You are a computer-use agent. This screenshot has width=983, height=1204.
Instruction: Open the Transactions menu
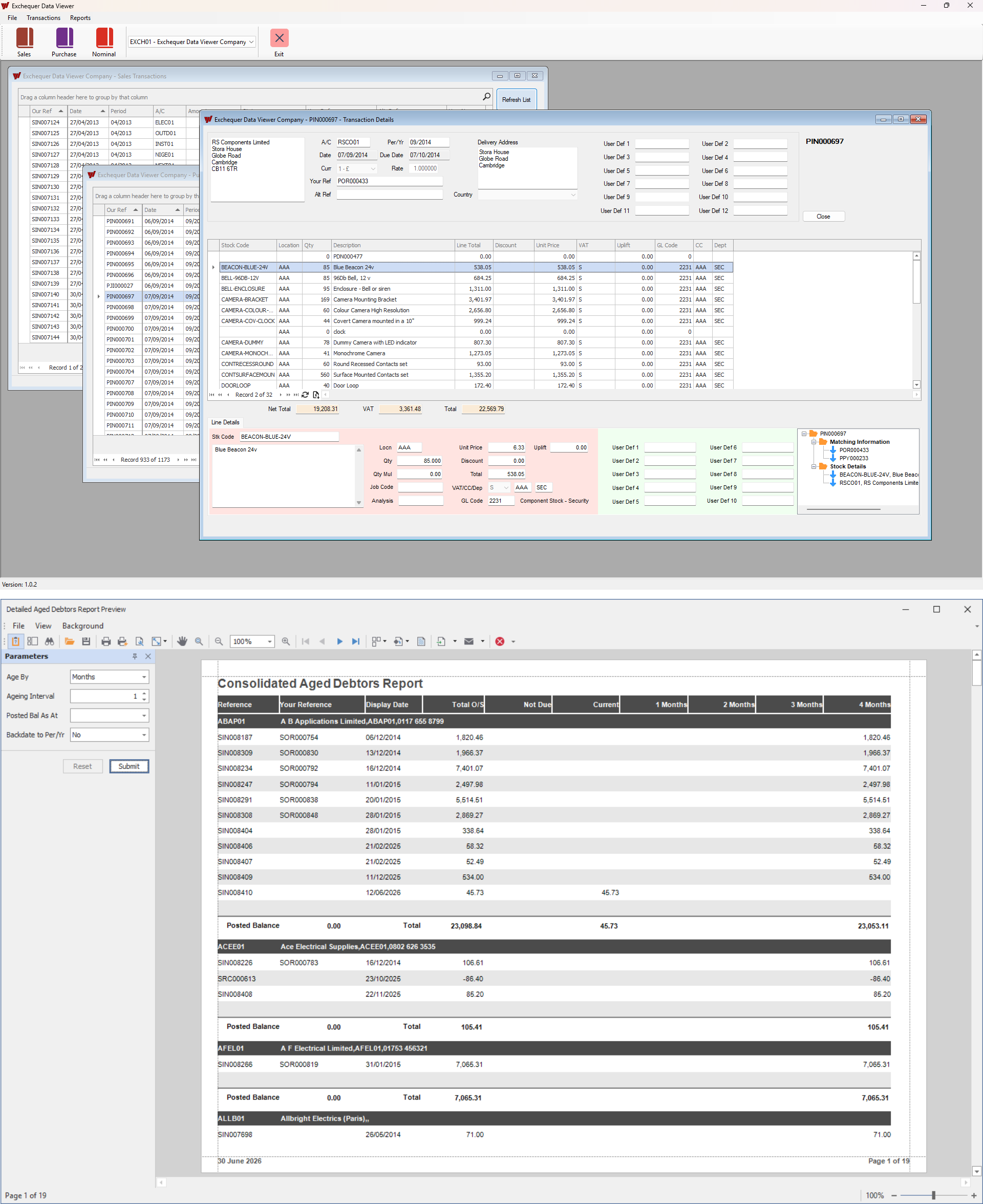pos(44,17)
